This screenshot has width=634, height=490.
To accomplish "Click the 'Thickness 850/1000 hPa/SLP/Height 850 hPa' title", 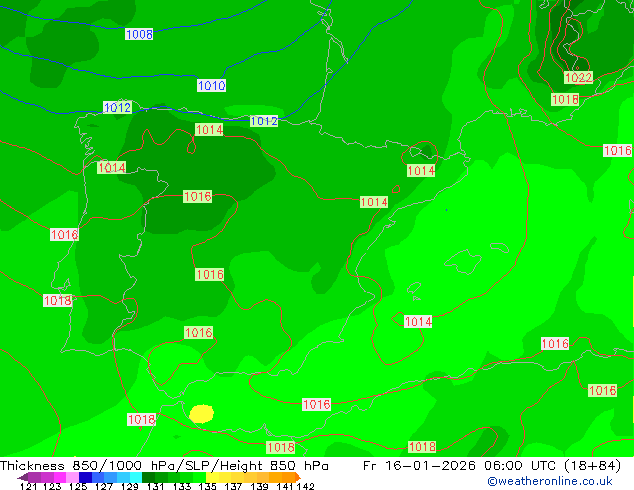I will pyautogui.click(x=164, y=466).
